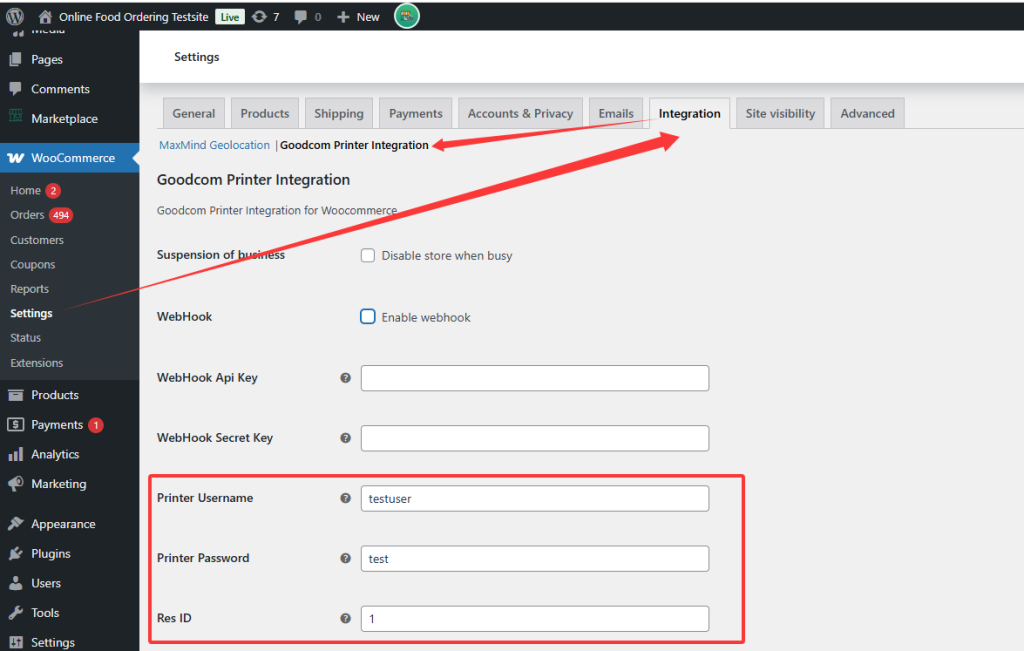Enable the webhook checkbox

(368, 317)
